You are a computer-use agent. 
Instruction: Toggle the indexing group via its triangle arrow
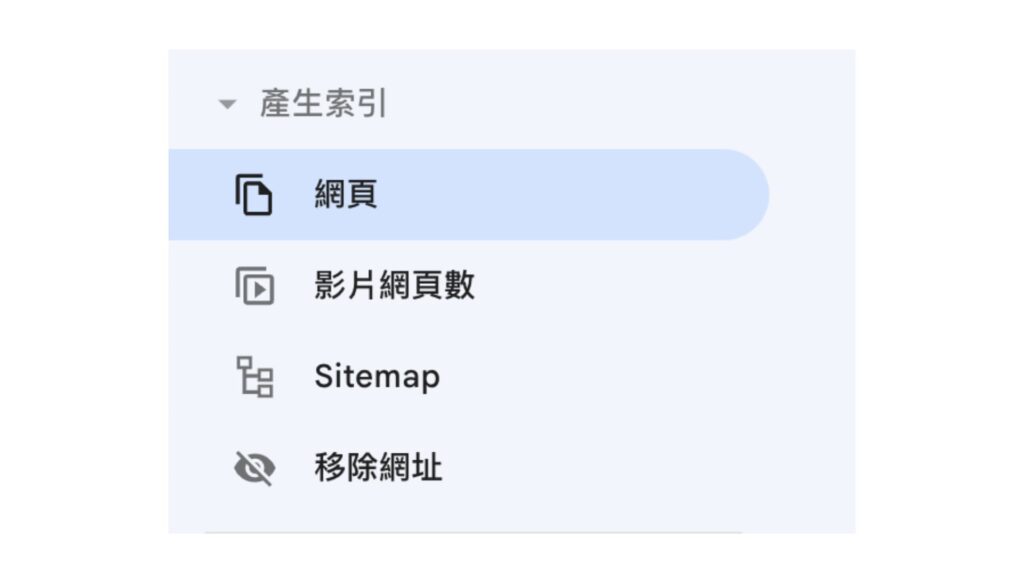click(227, 104)
